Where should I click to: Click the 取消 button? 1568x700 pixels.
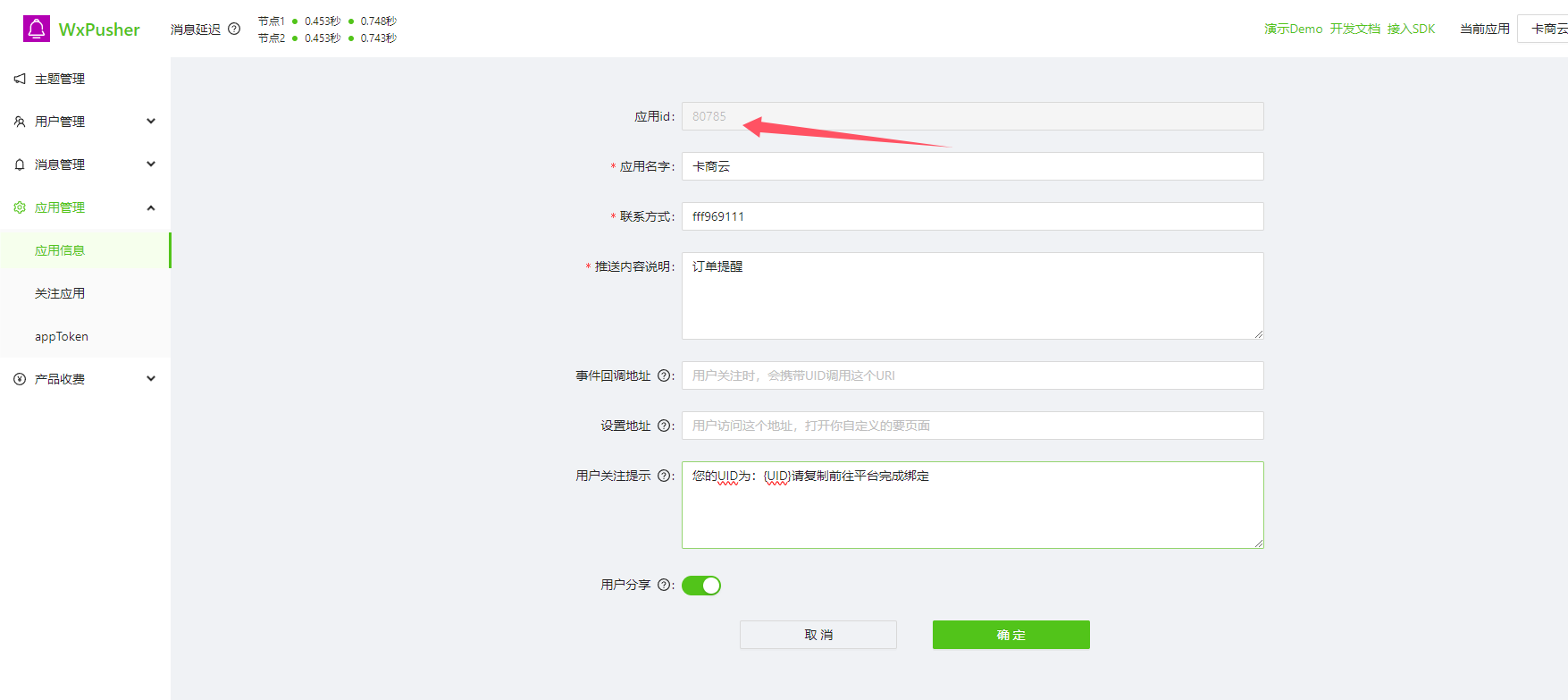[818, 635]
